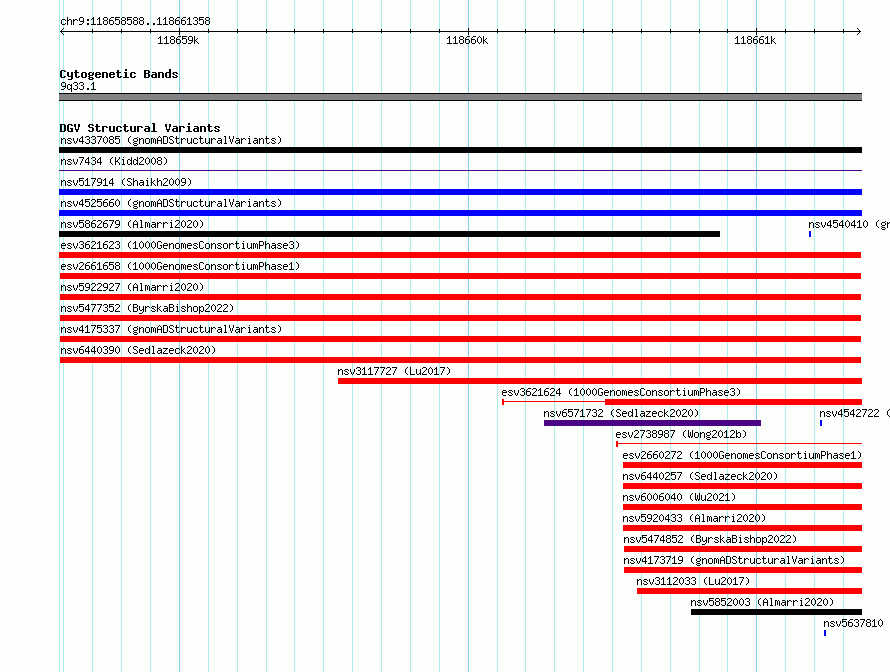
Task: Click nsv6571732 (Sedlazeck2020) label
Action: 621,413
